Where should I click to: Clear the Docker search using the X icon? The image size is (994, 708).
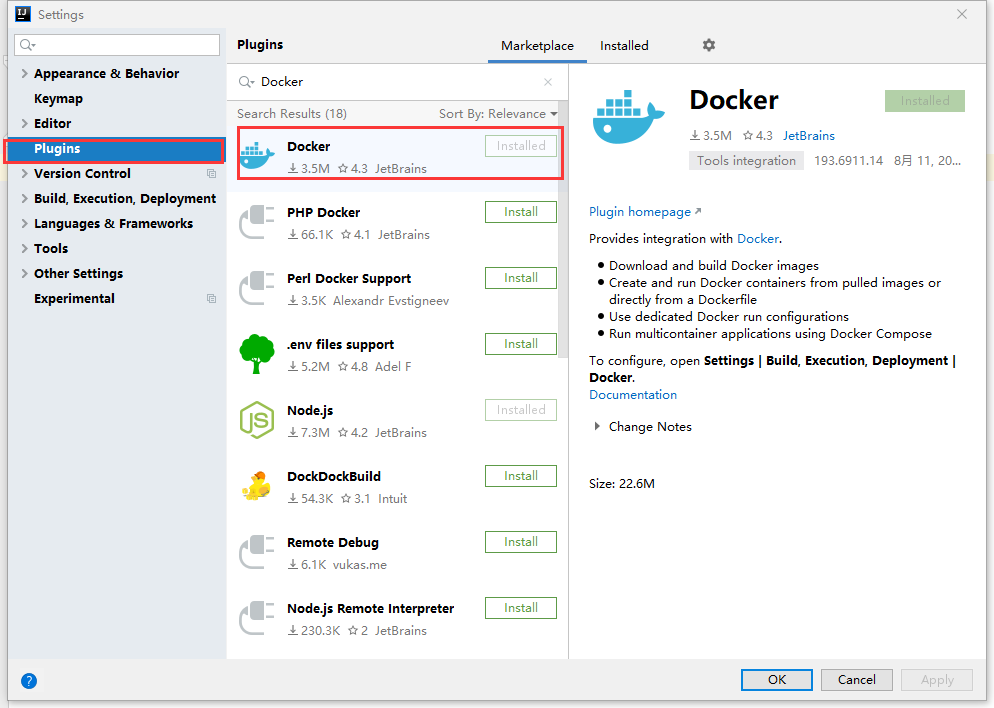pyautogui.click(x=548, y=81)
